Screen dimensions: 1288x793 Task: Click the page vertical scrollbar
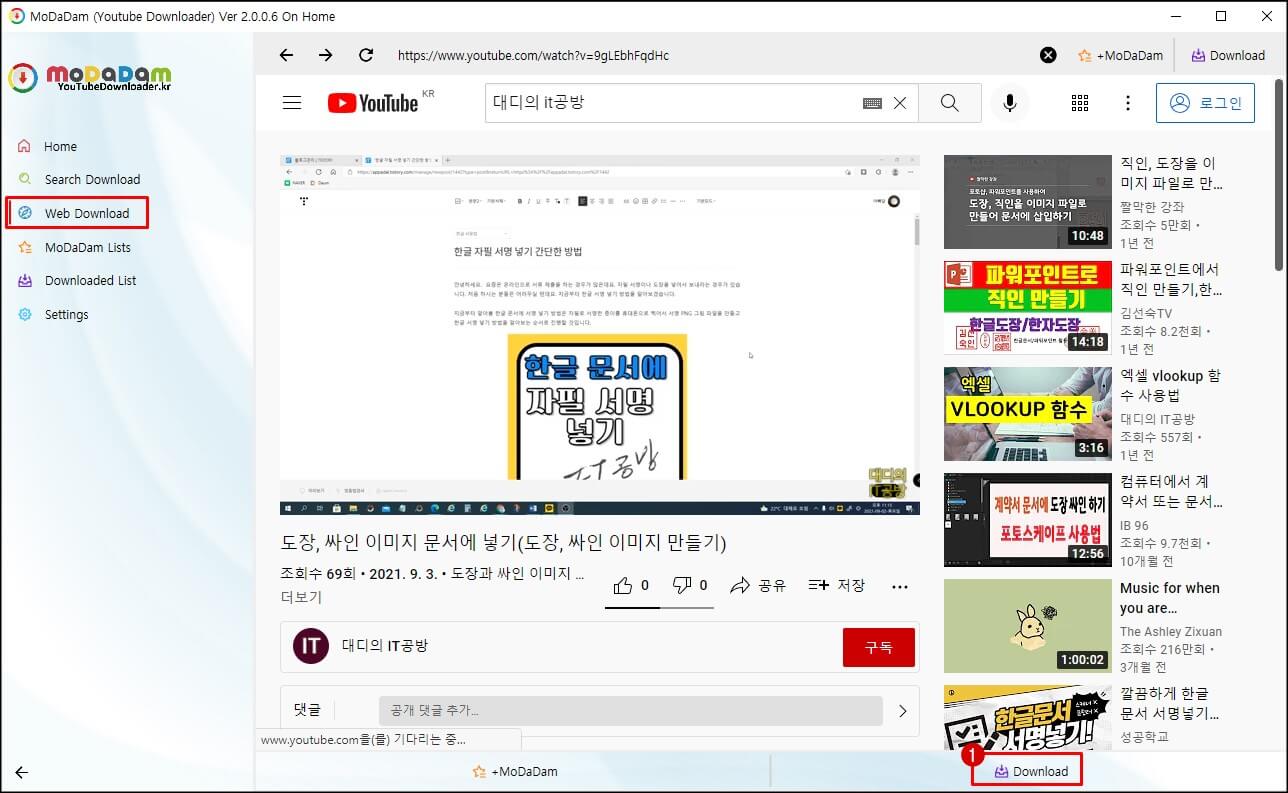(x=1279, y=175)
